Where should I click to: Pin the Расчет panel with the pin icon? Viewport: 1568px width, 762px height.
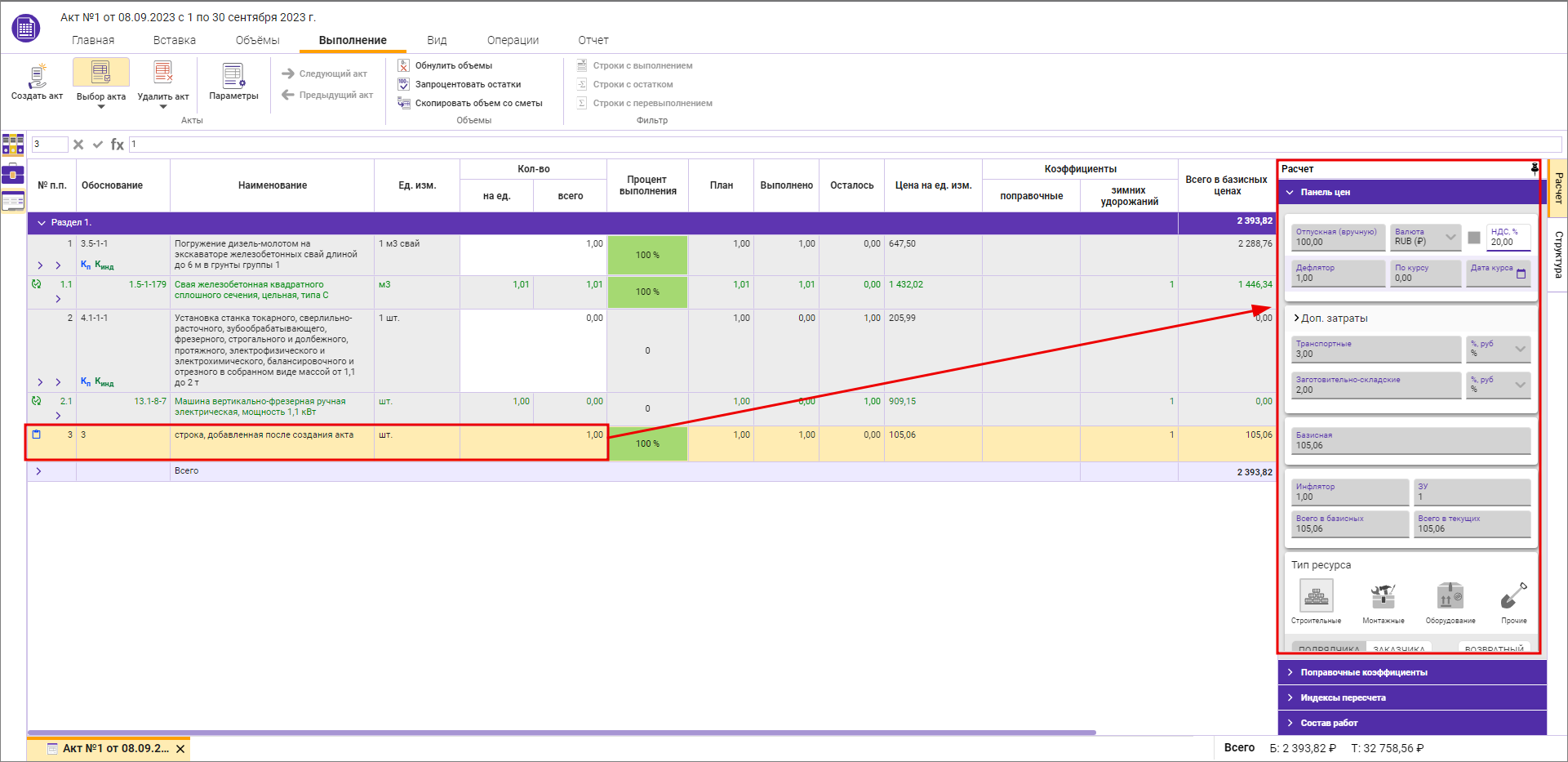[x=1535, y=168]
